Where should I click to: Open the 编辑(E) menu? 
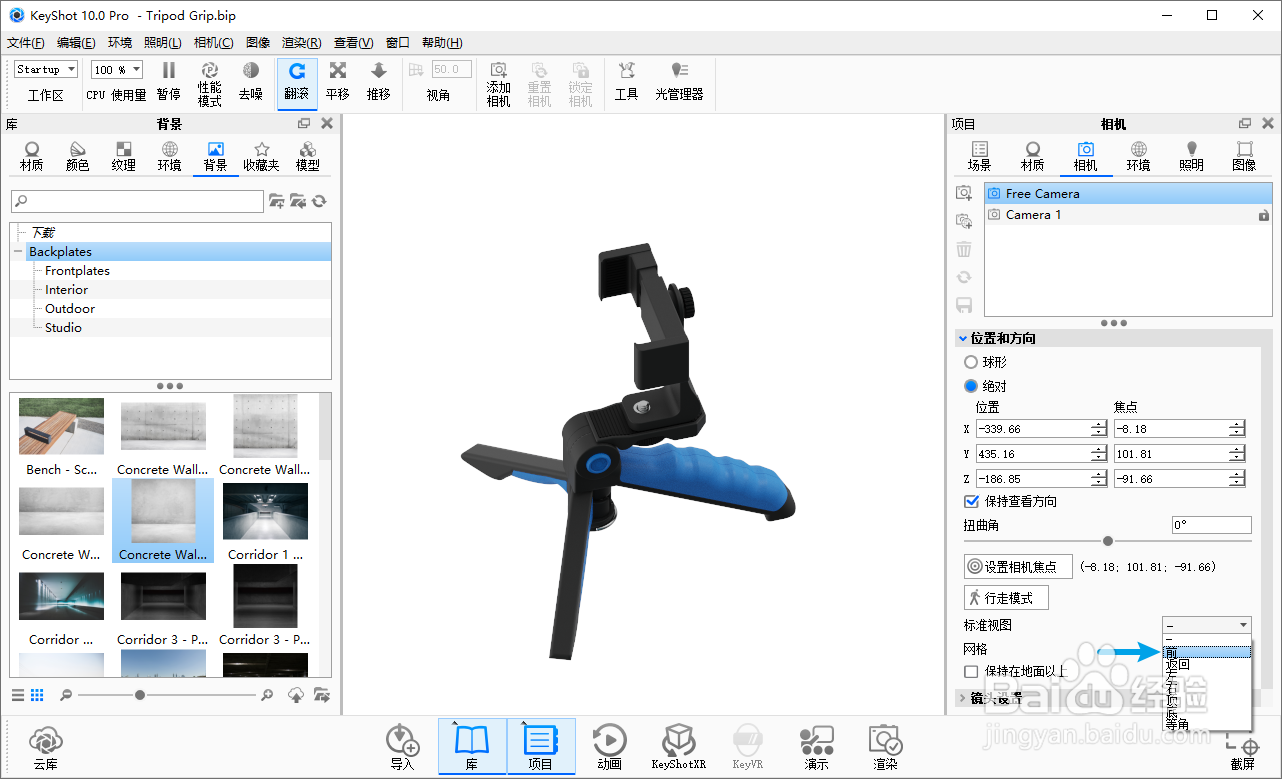[76, 43]
